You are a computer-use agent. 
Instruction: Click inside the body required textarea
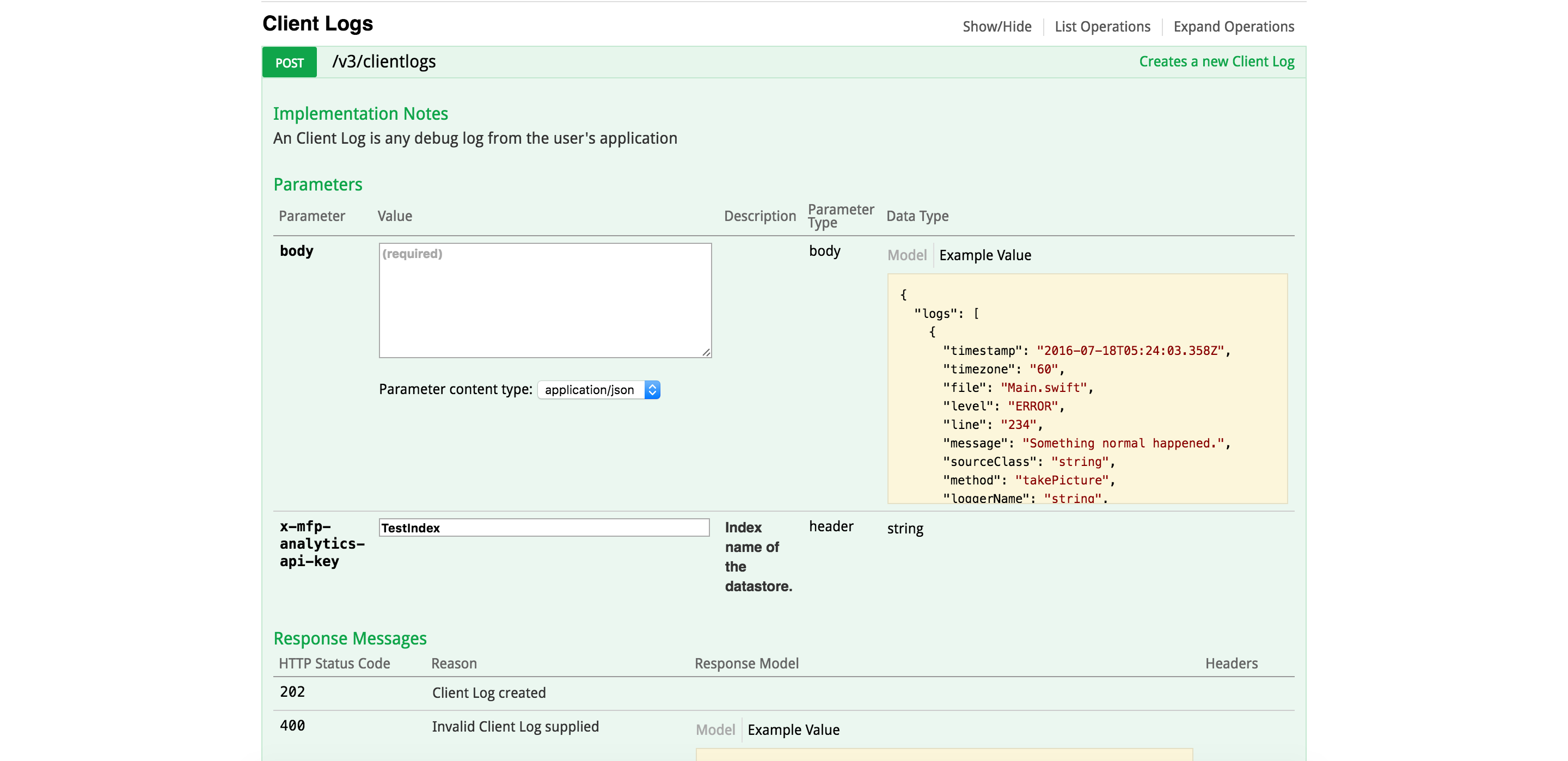(x=544, y=300)
